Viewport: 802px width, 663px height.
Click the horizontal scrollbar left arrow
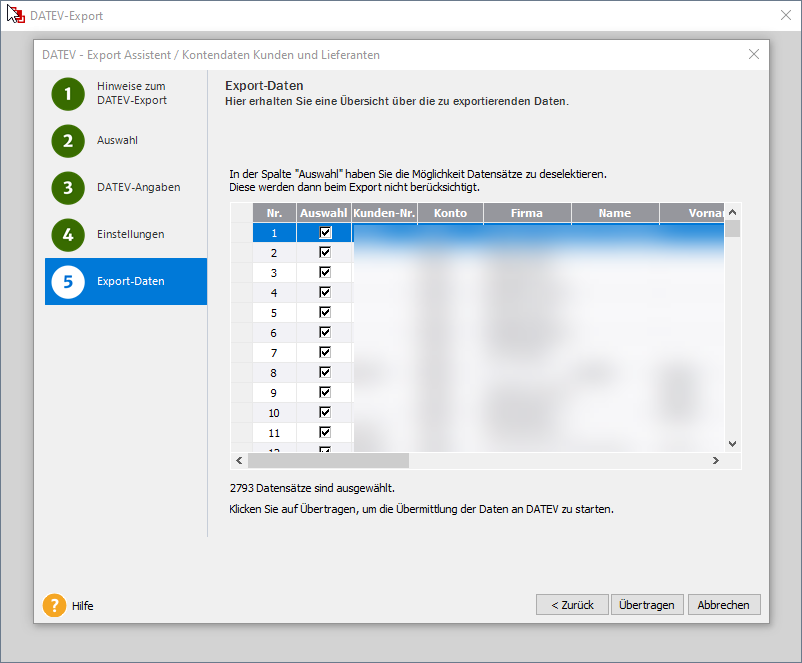[x=239, y=460]
